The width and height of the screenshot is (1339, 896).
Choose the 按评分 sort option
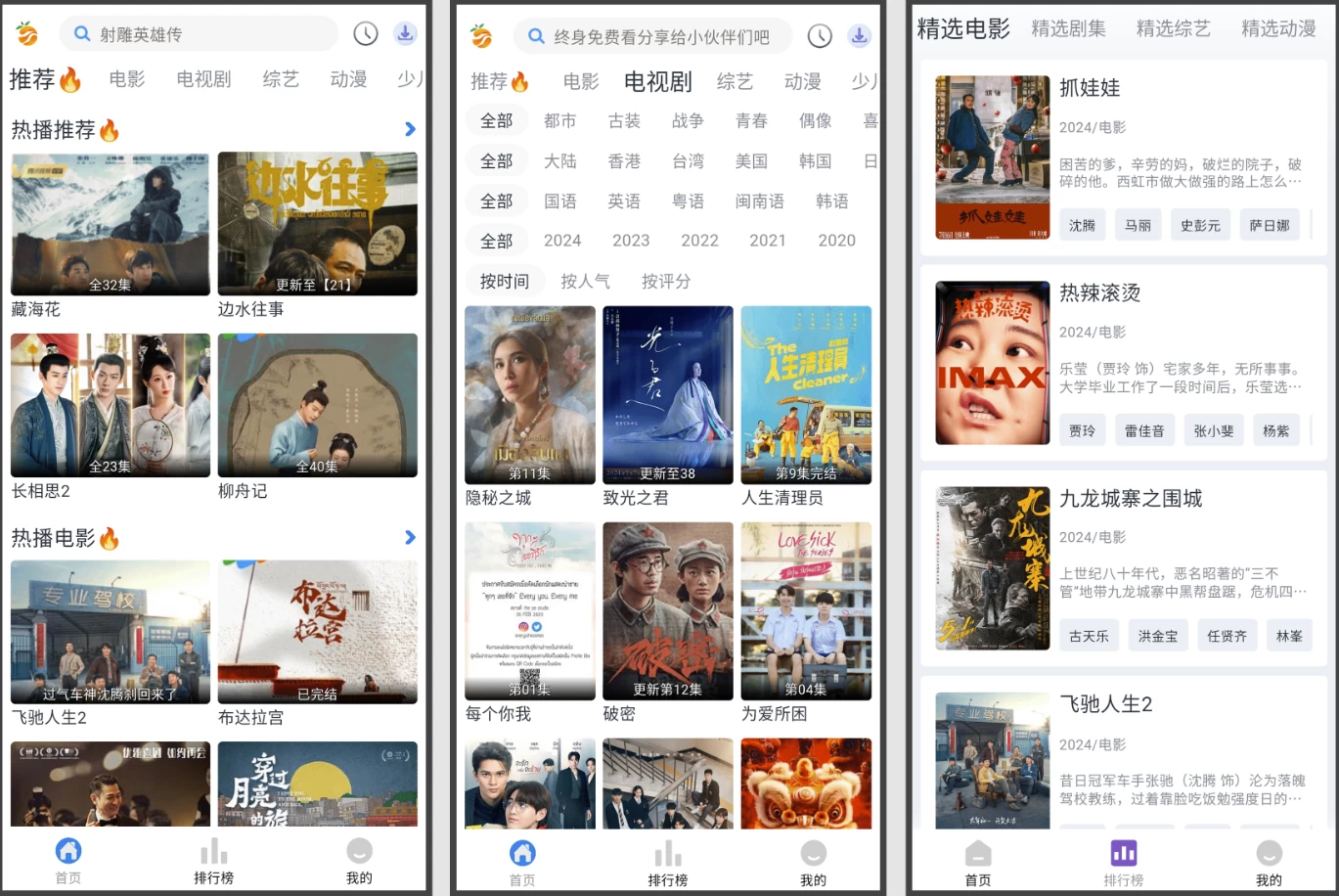point(665,282)
